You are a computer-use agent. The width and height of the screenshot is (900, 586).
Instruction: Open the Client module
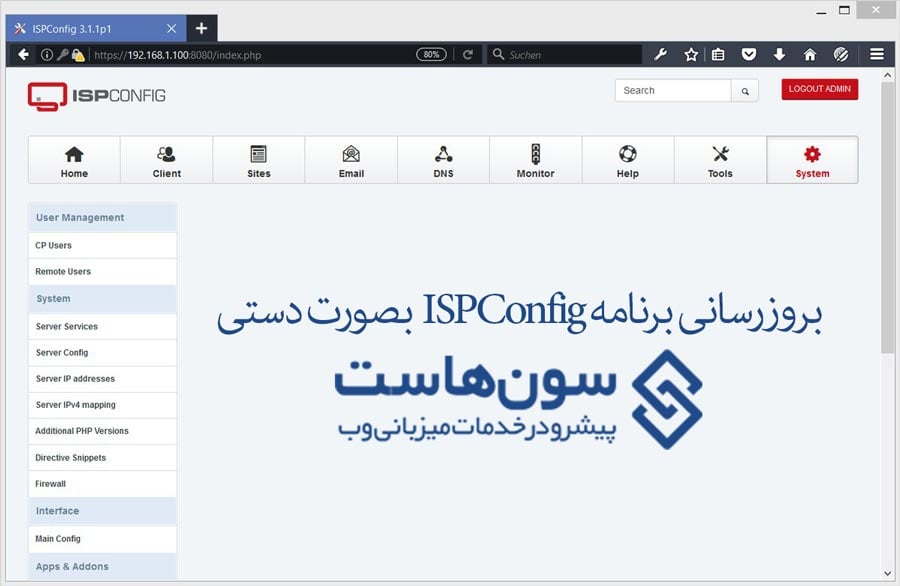(x=166, y=160)
